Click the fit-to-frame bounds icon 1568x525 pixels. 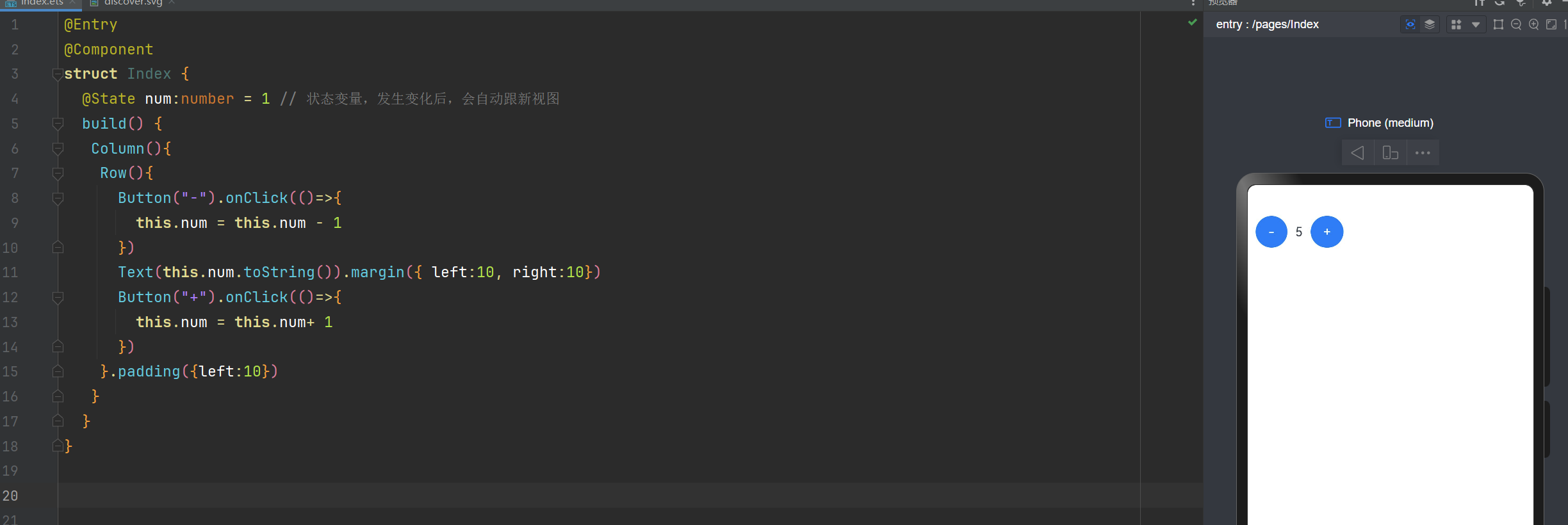point(1498,24)
